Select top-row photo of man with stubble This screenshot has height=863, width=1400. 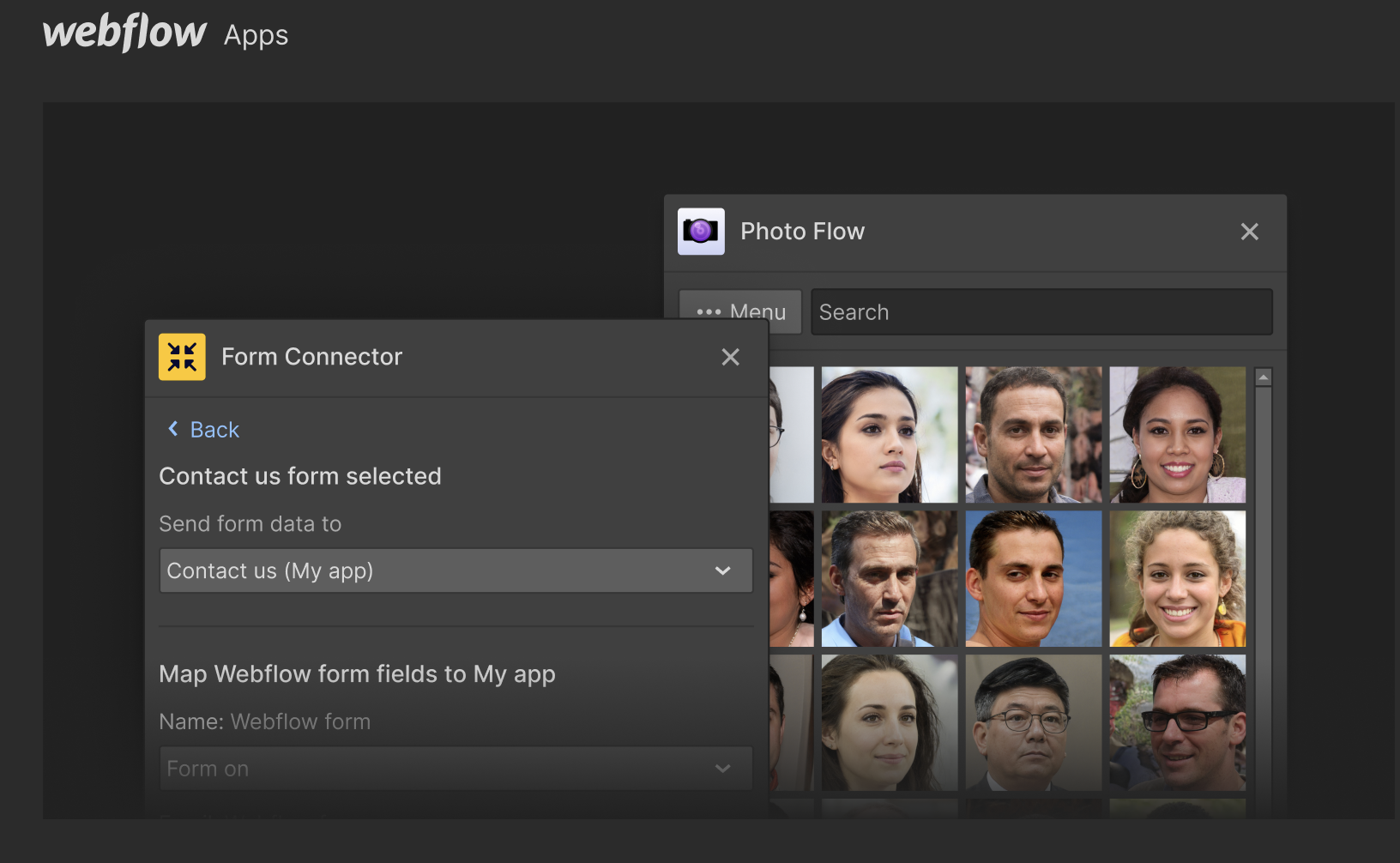coord(1034,435)
